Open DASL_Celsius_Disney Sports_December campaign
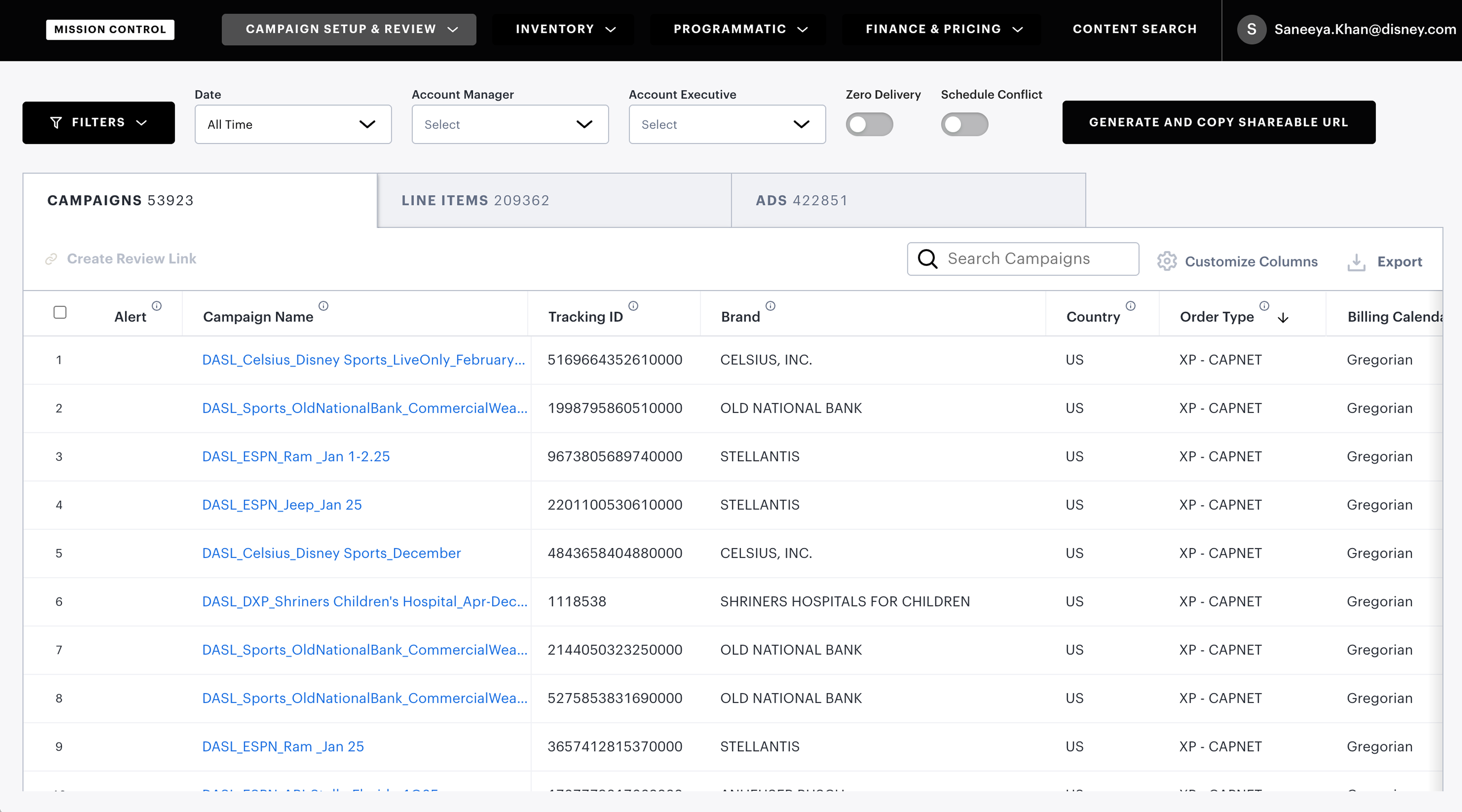Image resolution: width=1462 pixels, height=812 pixels. click(331, 553)
